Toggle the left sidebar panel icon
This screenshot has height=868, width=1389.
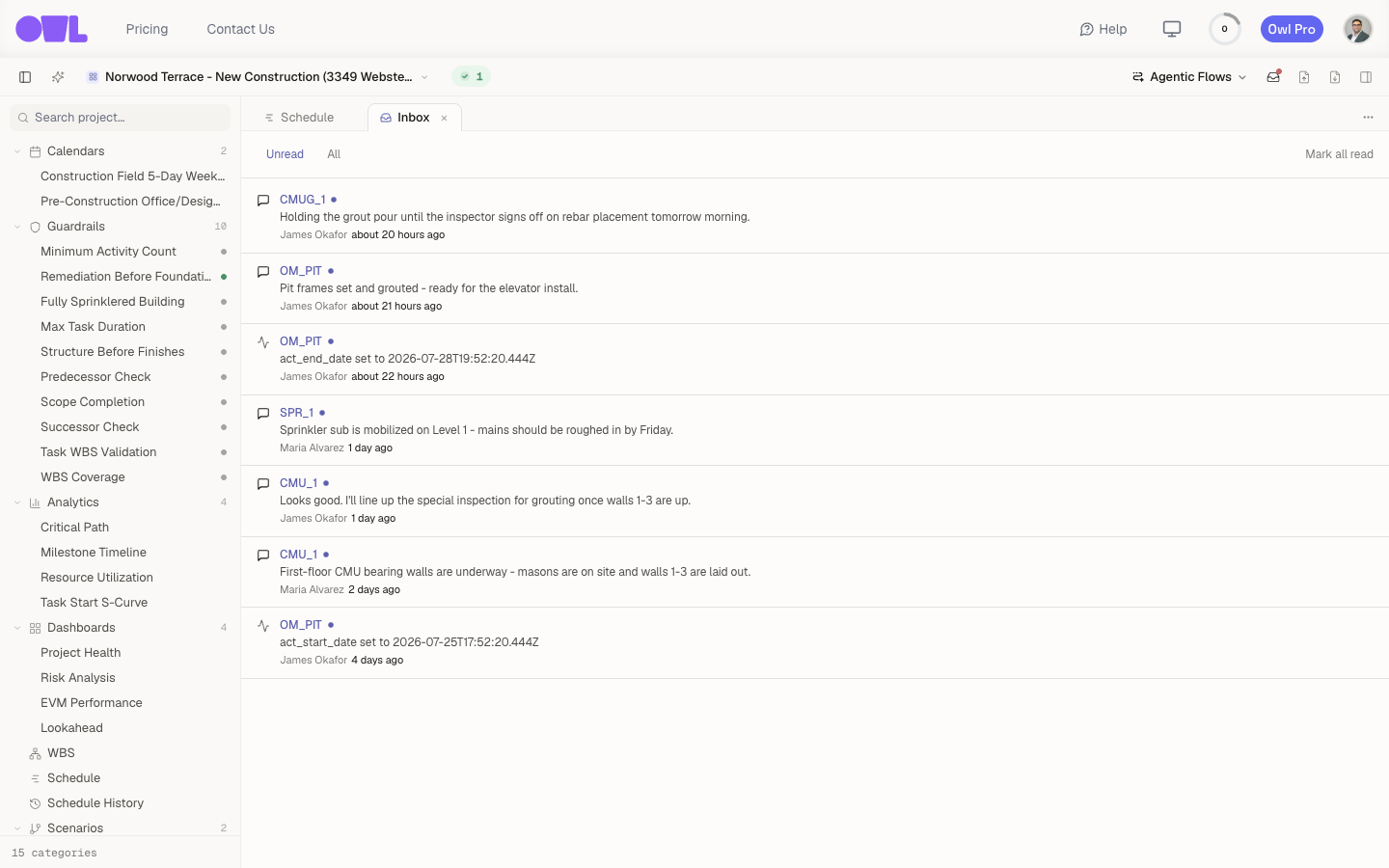point(25,77)
